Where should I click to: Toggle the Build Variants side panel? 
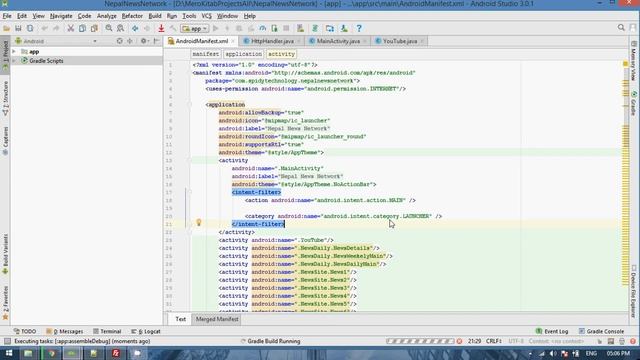(x=5, y=253)
